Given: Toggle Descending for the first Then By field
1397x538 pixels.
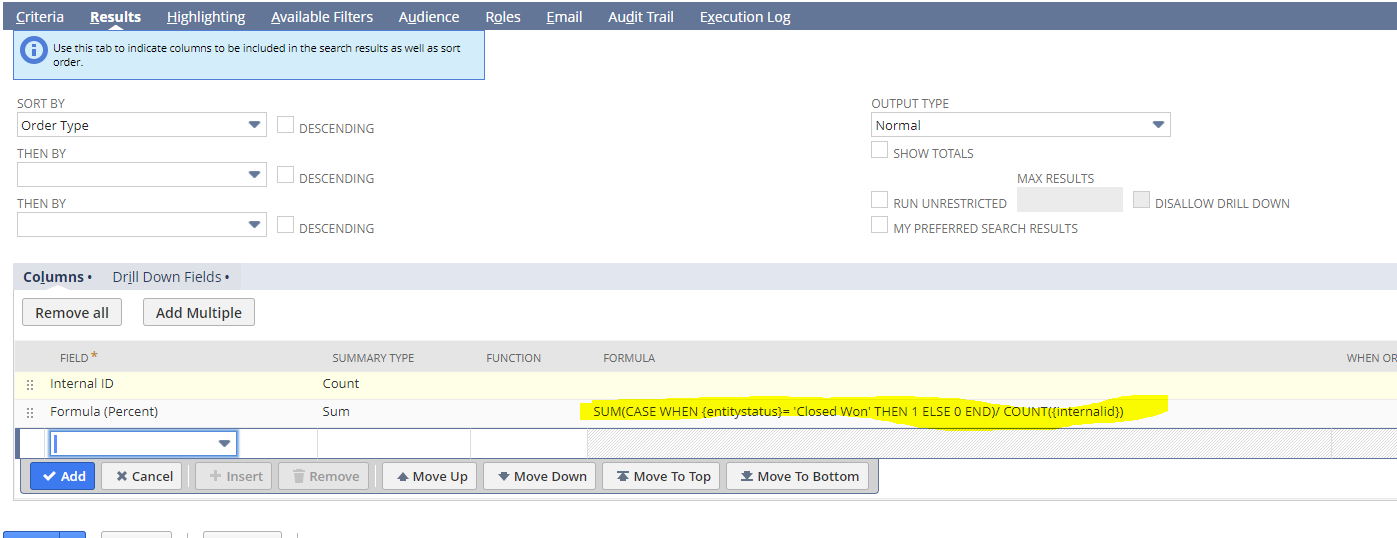Looking at the screenshot, I should (x=285, y=175).
